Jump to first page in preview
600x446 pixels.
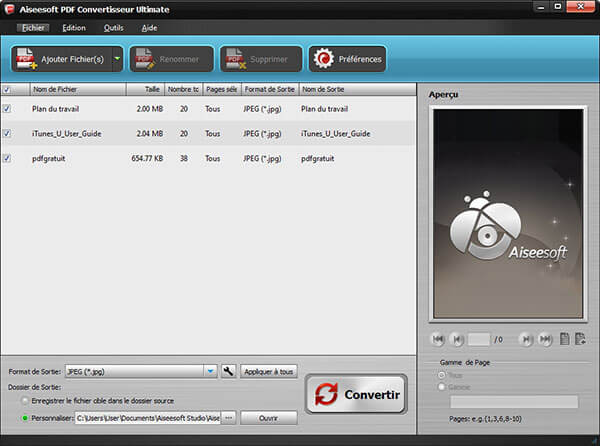point(437,339)
